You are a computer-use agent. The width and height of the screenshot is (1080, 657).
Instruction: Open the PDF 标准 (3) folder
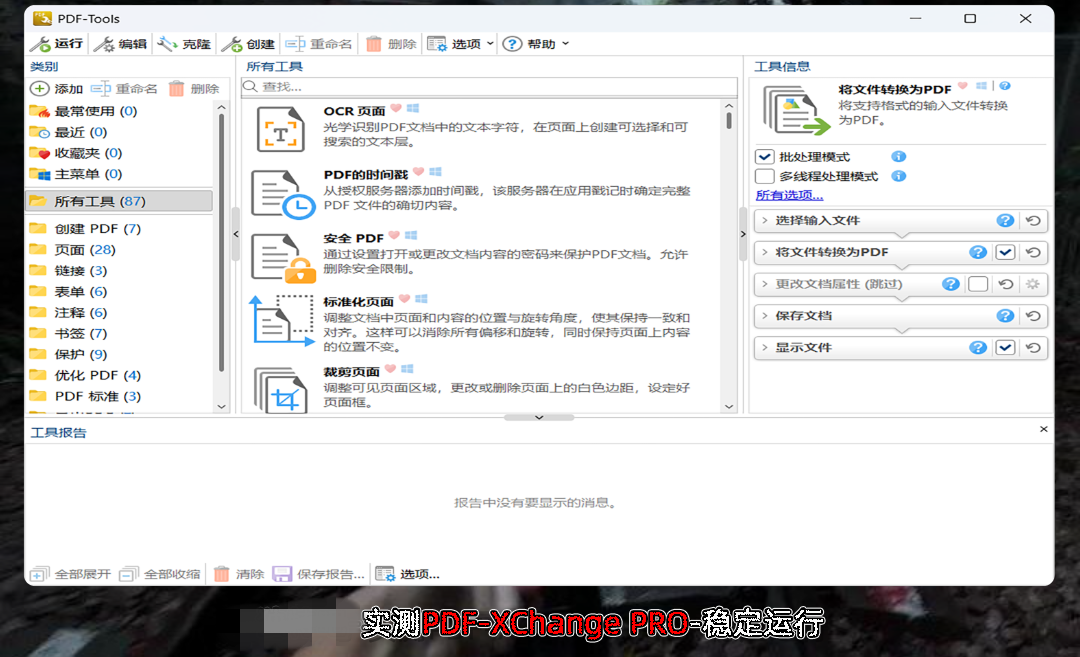click(85, 396)
